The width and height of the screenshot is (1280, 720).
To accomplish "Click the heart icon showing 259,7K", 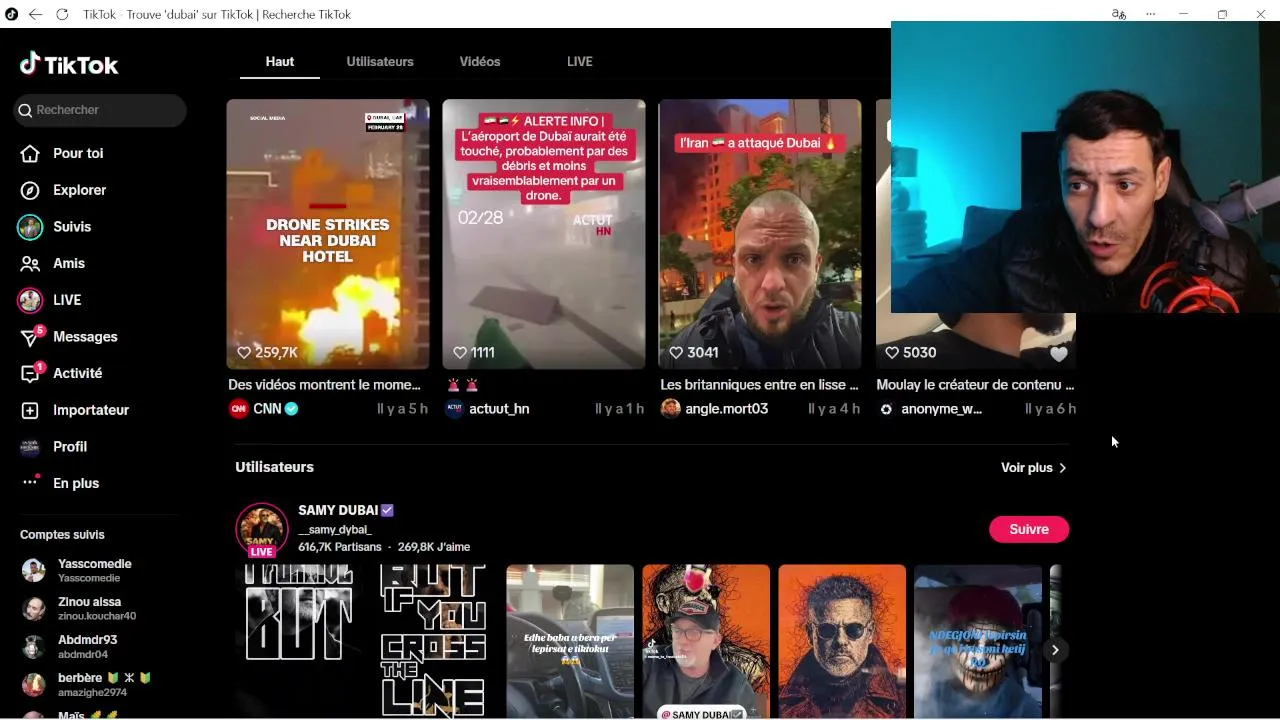I will click(x=244, y=352).
